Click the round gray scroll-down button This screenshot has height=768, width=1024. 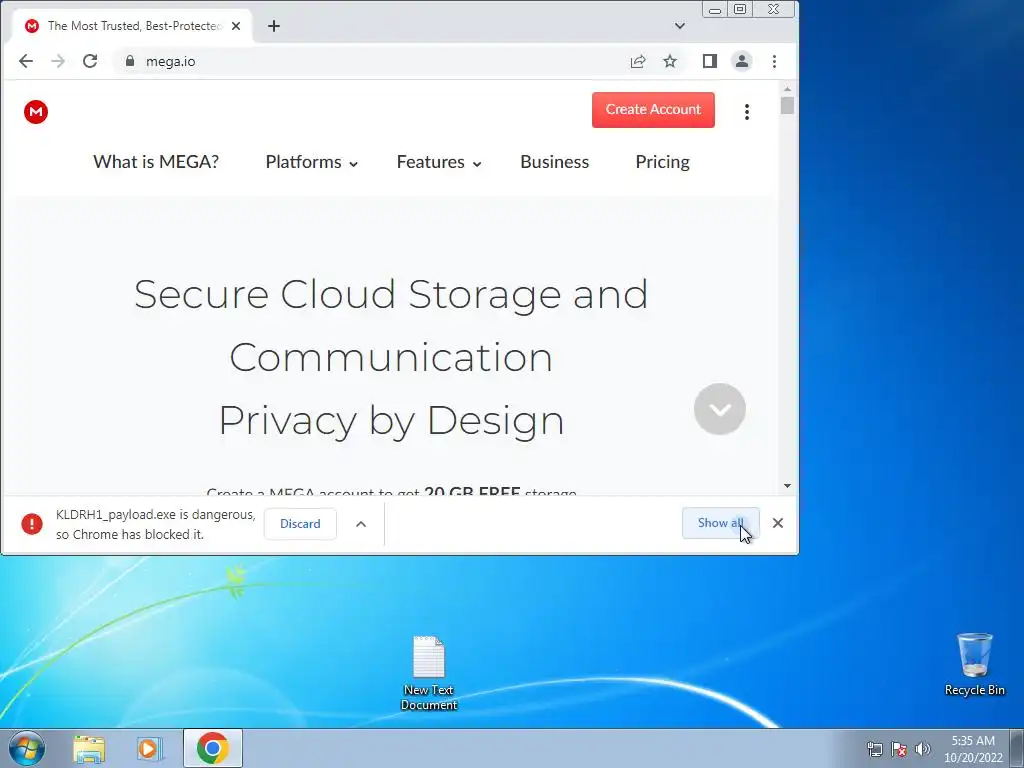point(720,409)
